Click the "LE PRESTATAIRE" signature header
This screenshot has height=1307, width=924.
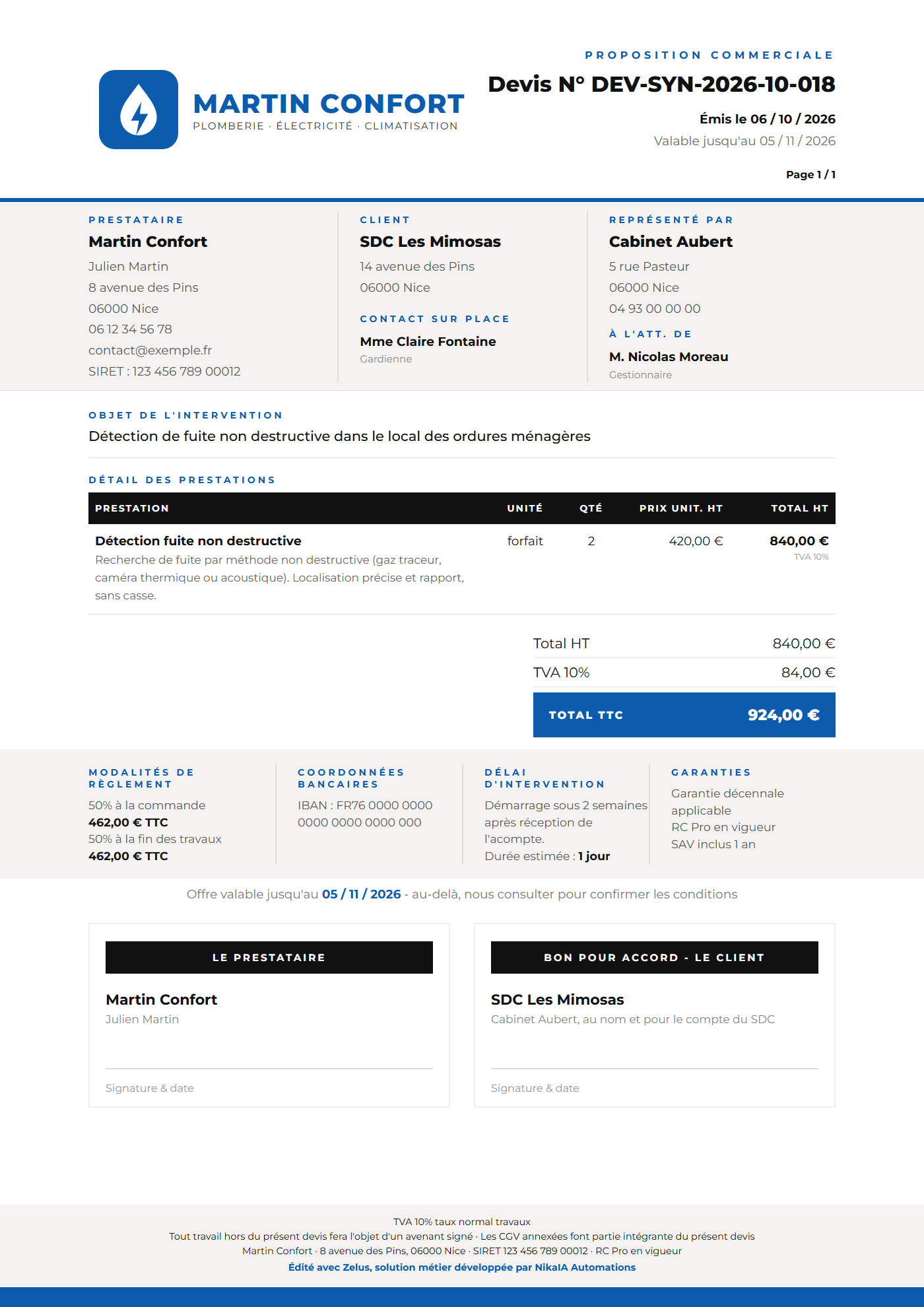click(x=269, y=958)
